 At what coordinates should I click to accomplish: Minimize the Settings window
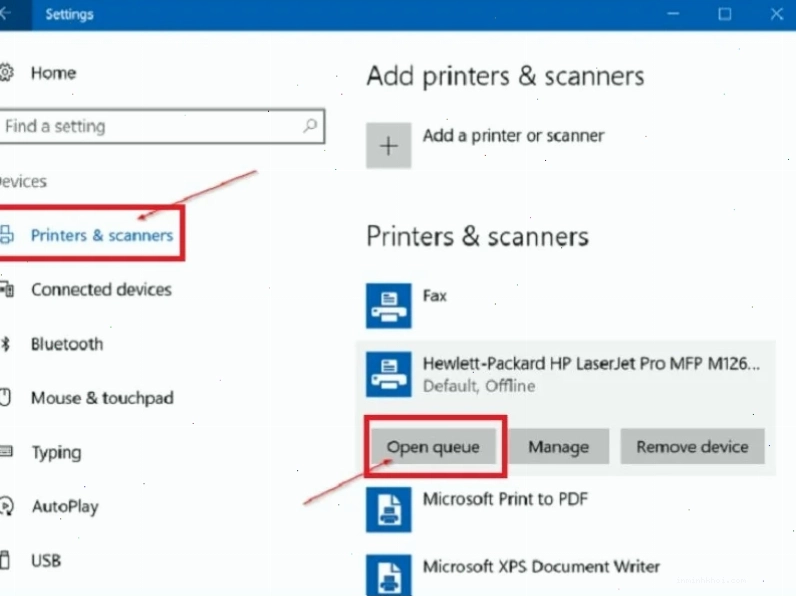[673, 14]
